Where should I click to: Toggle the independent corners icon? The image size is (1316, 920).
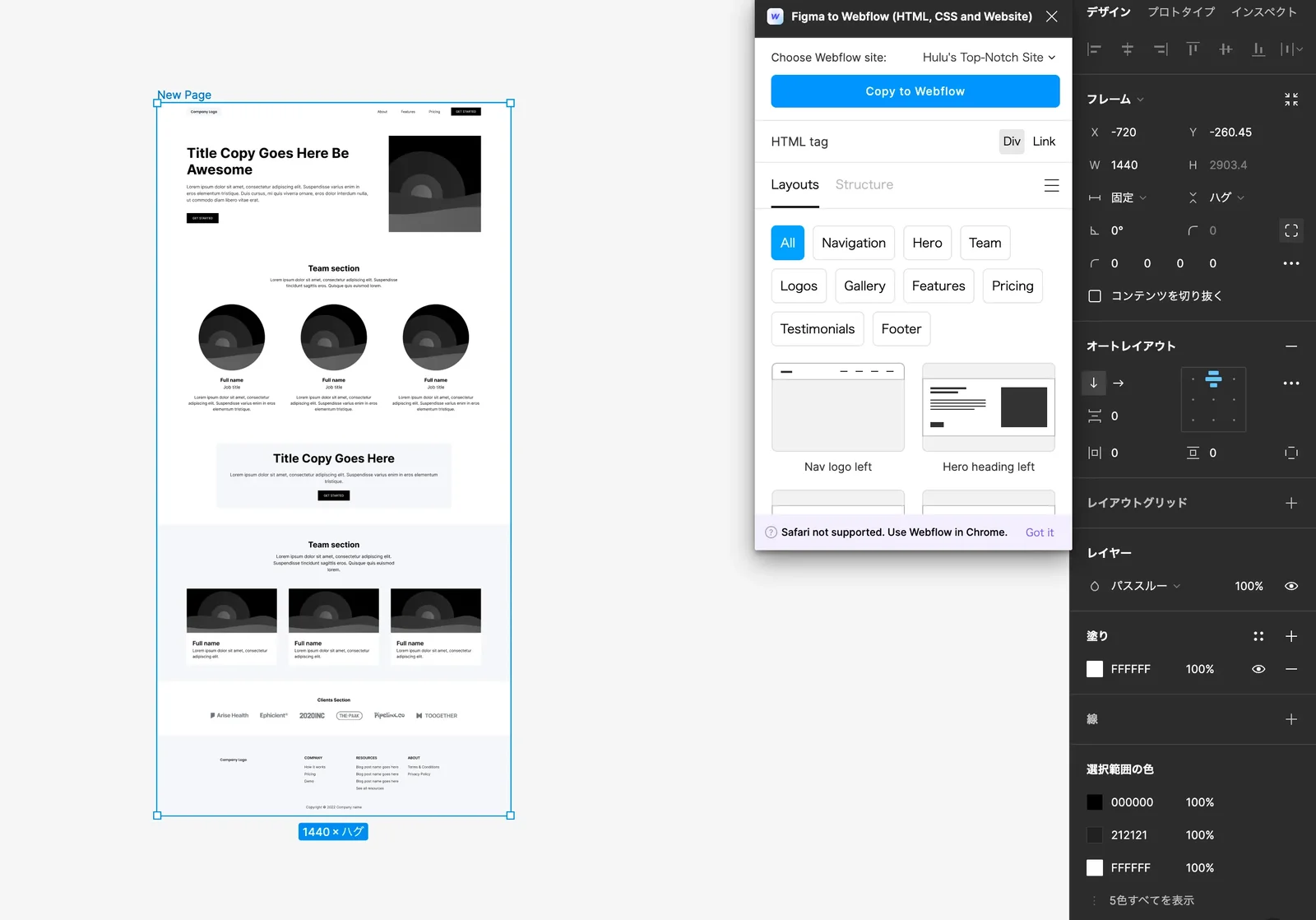1291,230
